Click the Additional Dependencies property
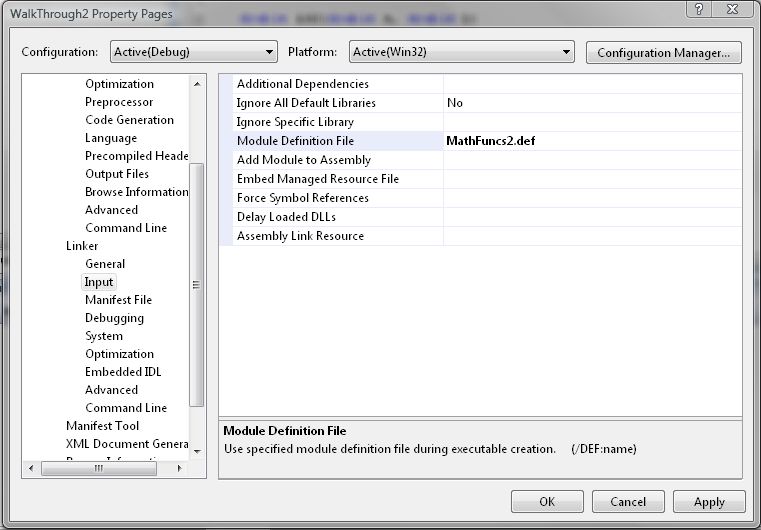Screen dimensions: 761x530 (302, 84)
